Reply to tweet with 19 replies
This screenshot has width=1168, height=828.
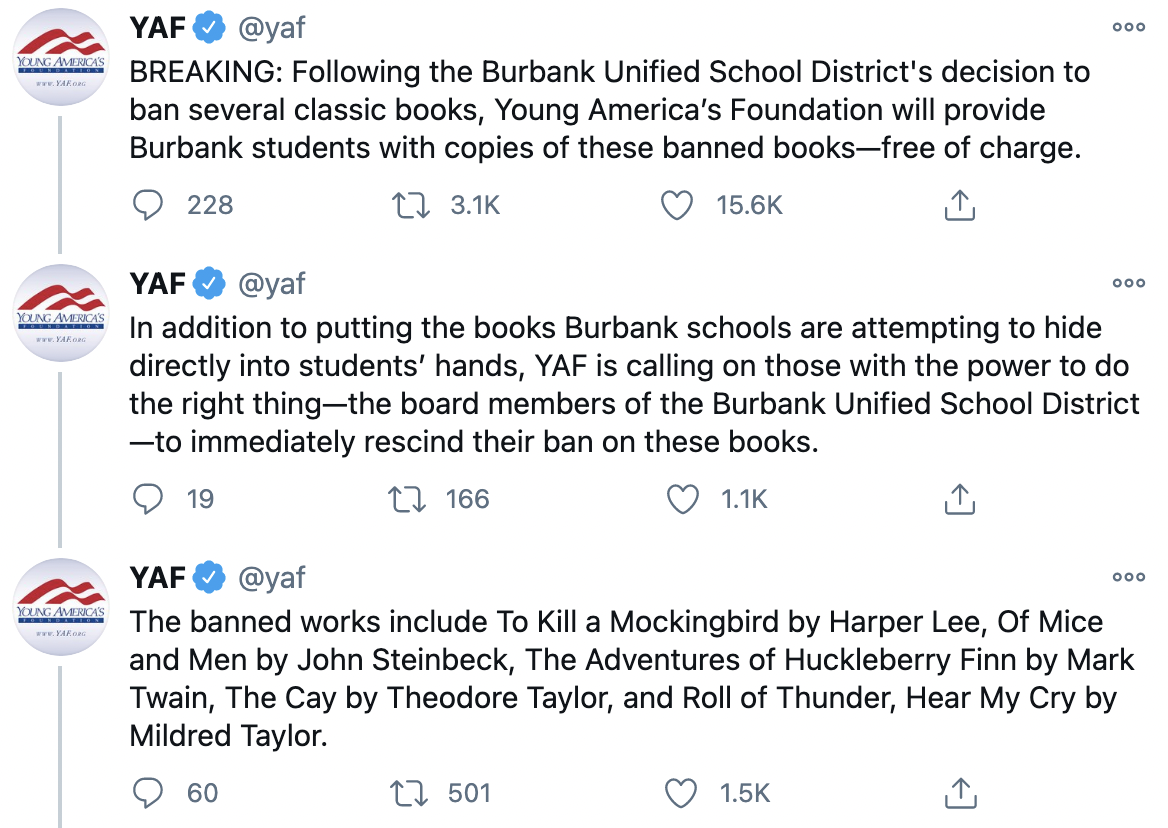pyautogui.click(x=147, y=499)
